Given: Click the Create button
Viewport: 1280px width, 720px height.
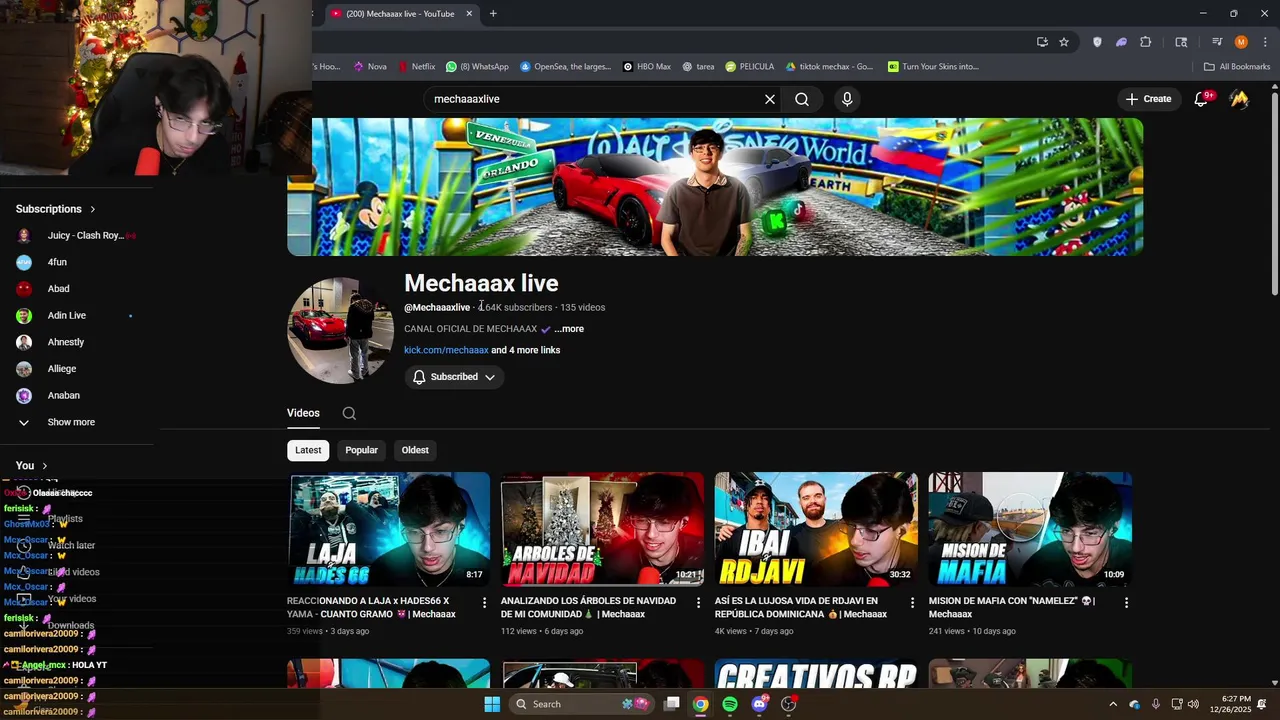Looking at the screenshot, I should coord(1148,99).
